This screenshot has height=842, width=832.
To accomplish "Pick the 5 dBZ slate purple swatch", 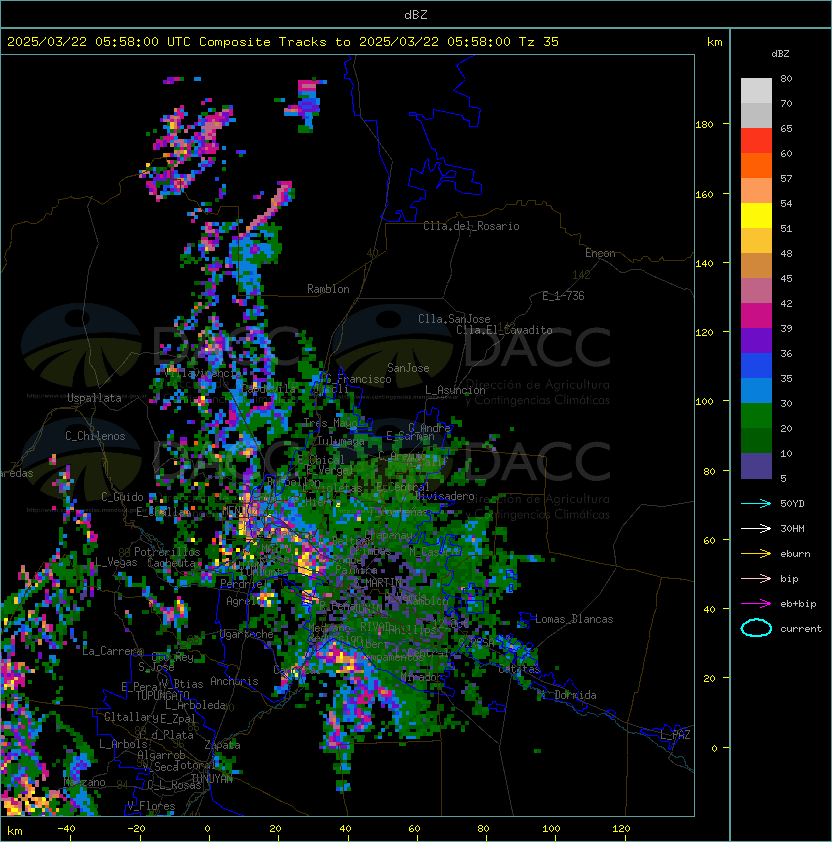I will (x=756, y=466).
